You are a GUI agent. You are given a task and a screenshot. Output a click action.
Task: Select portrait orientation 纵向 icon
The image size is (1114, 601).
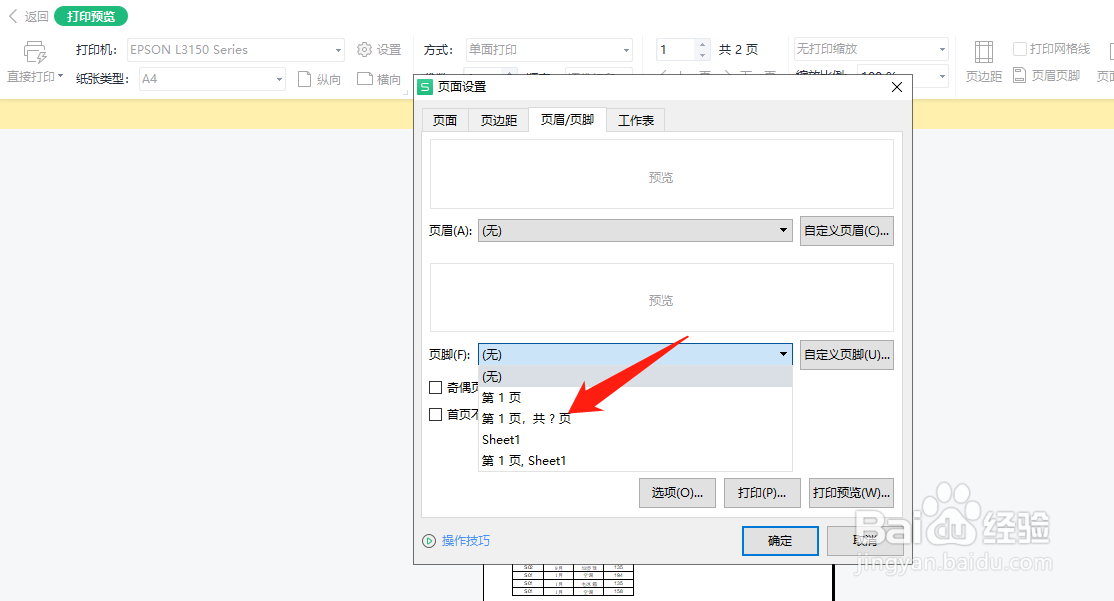coord(306,78)
